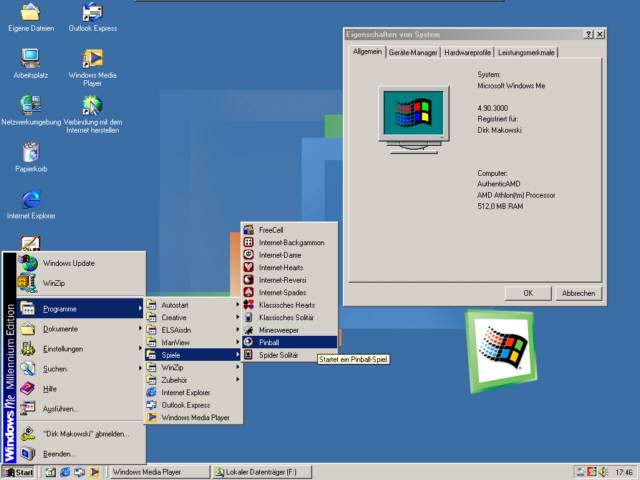
Task: Open Papierkorb desktop icon
Action: (x=31, y=157)
